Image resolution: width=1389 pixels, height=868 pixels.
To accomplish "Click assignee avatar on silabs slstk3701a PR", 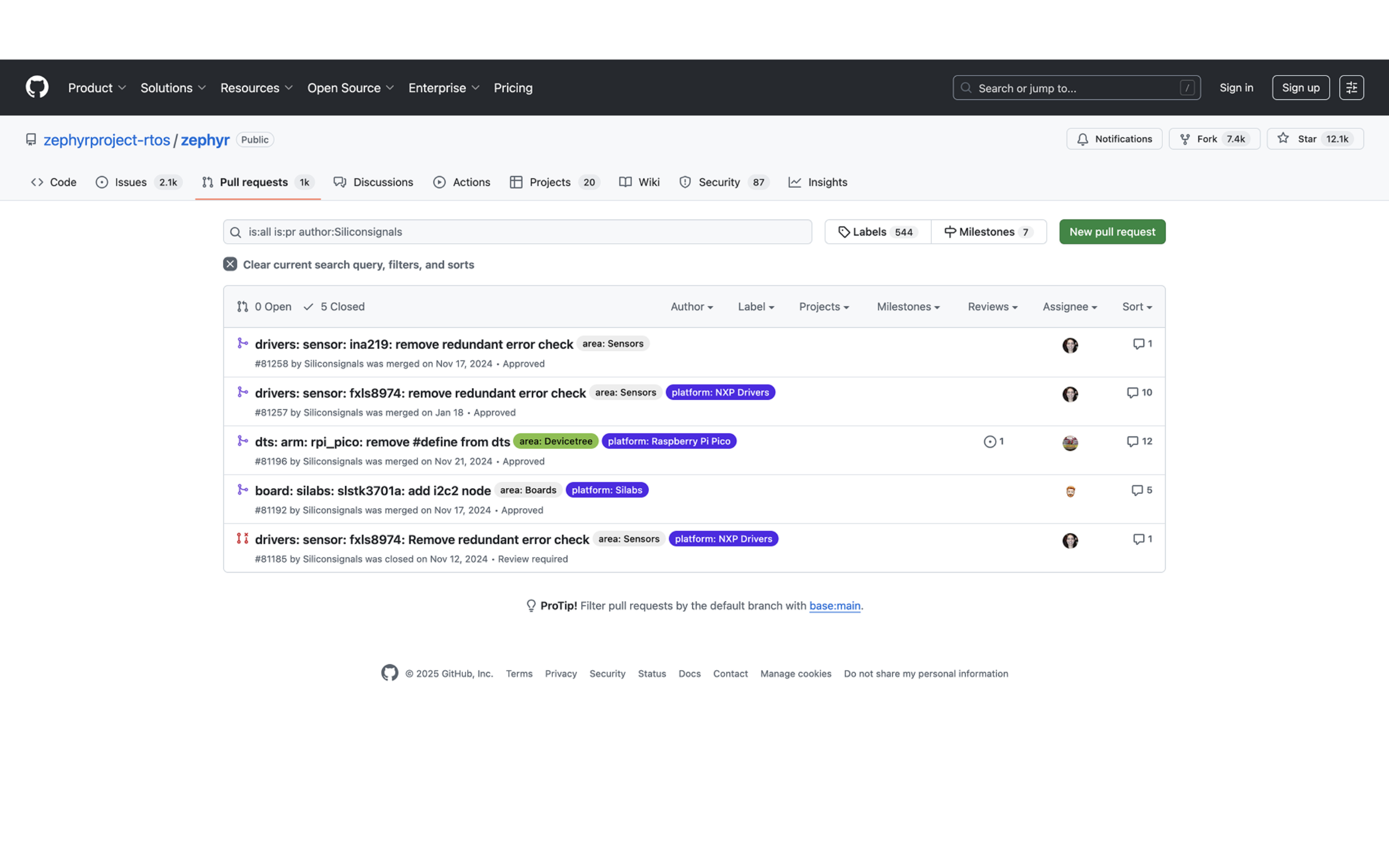I will pyautogui.click(x=1070, y=491).
